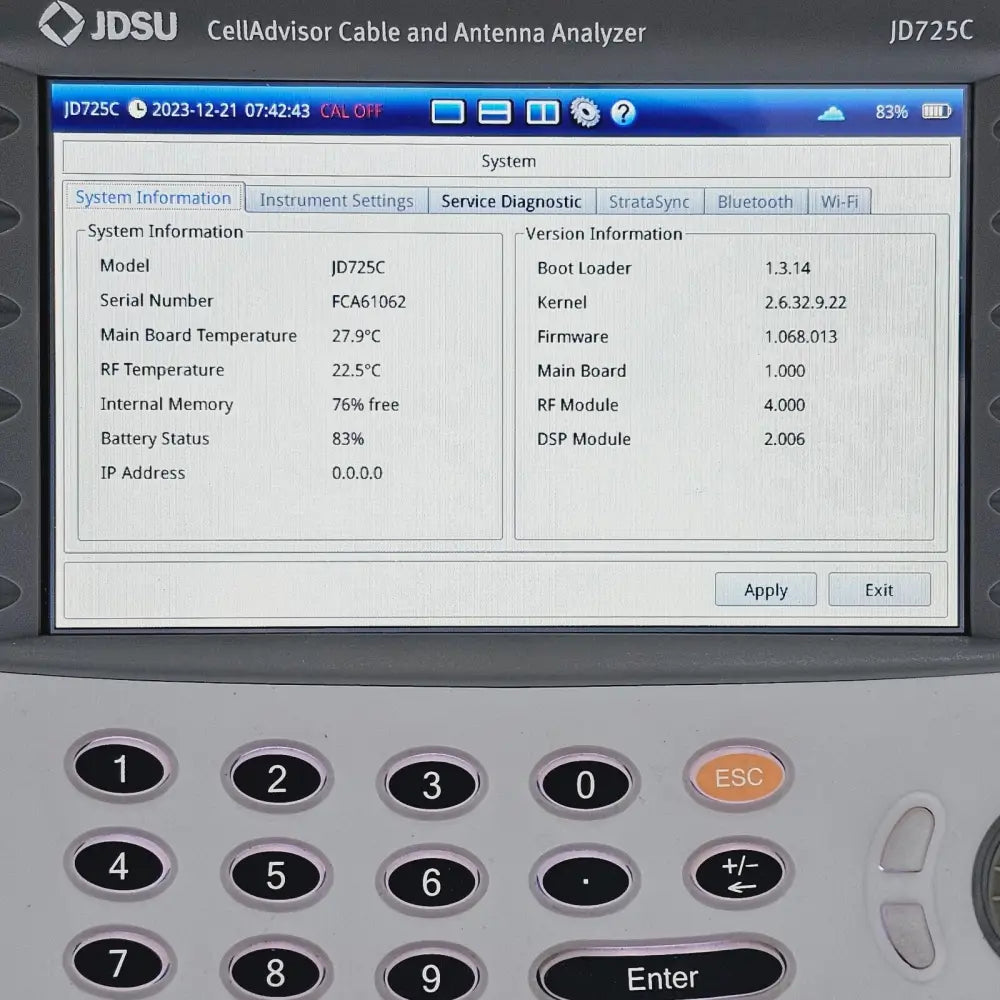Click the Apply button
The width and height of the screenshot is (1000, 1000).
tap(765, 590)
